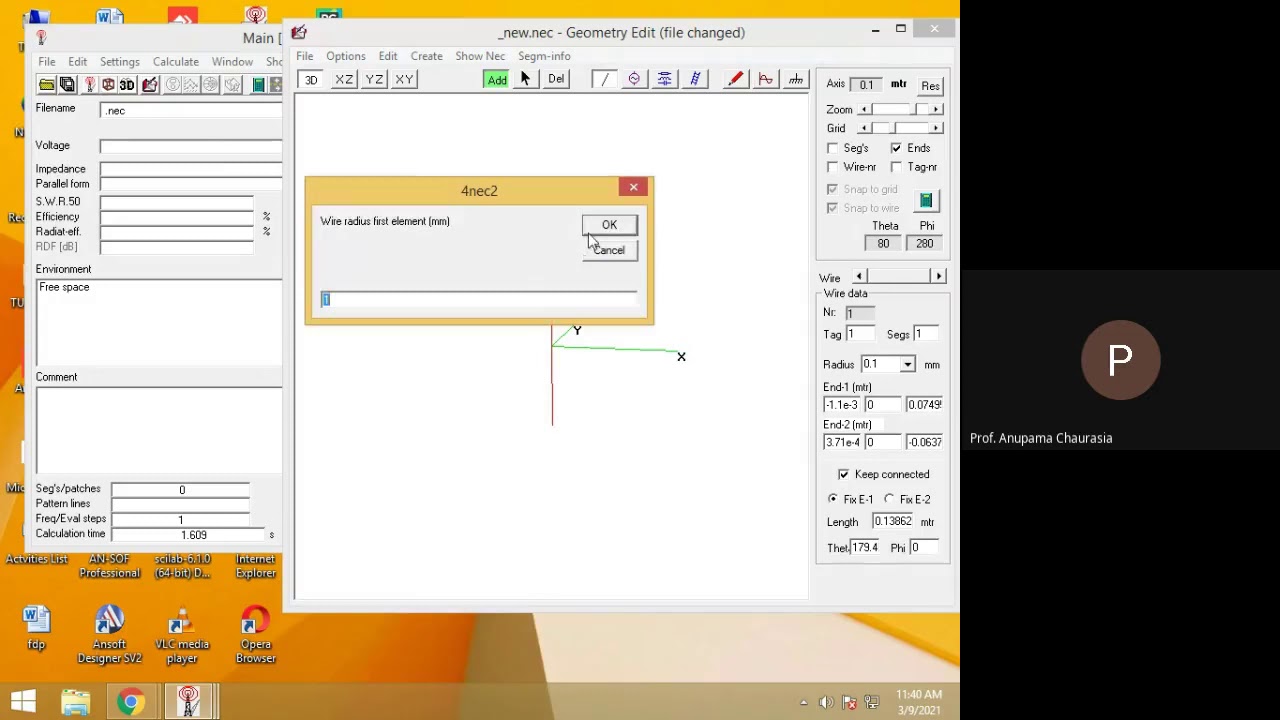Click the Grid slider left arrow

click(864, 128)
